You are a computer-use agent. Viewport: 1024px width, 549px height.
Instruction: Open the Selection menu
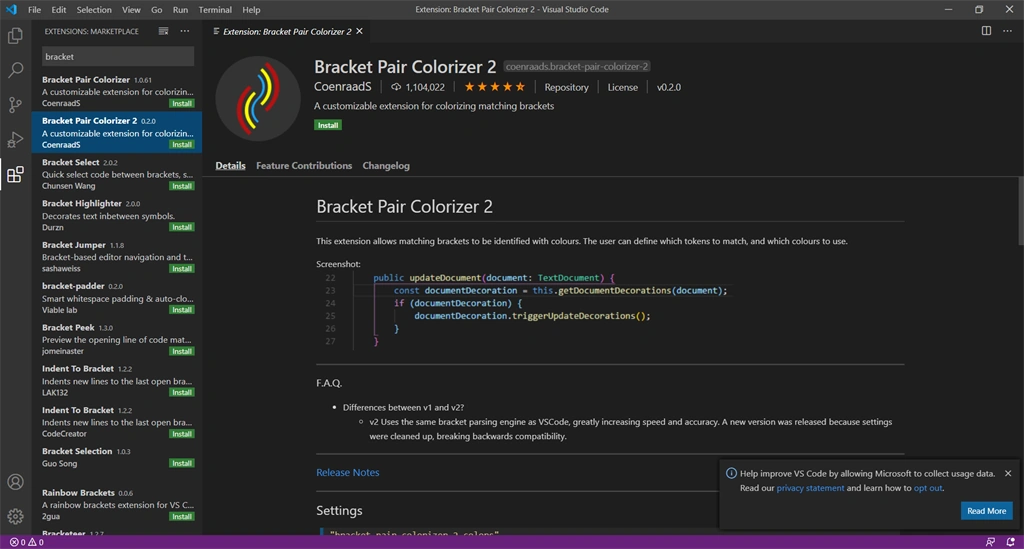coord(94,10)
